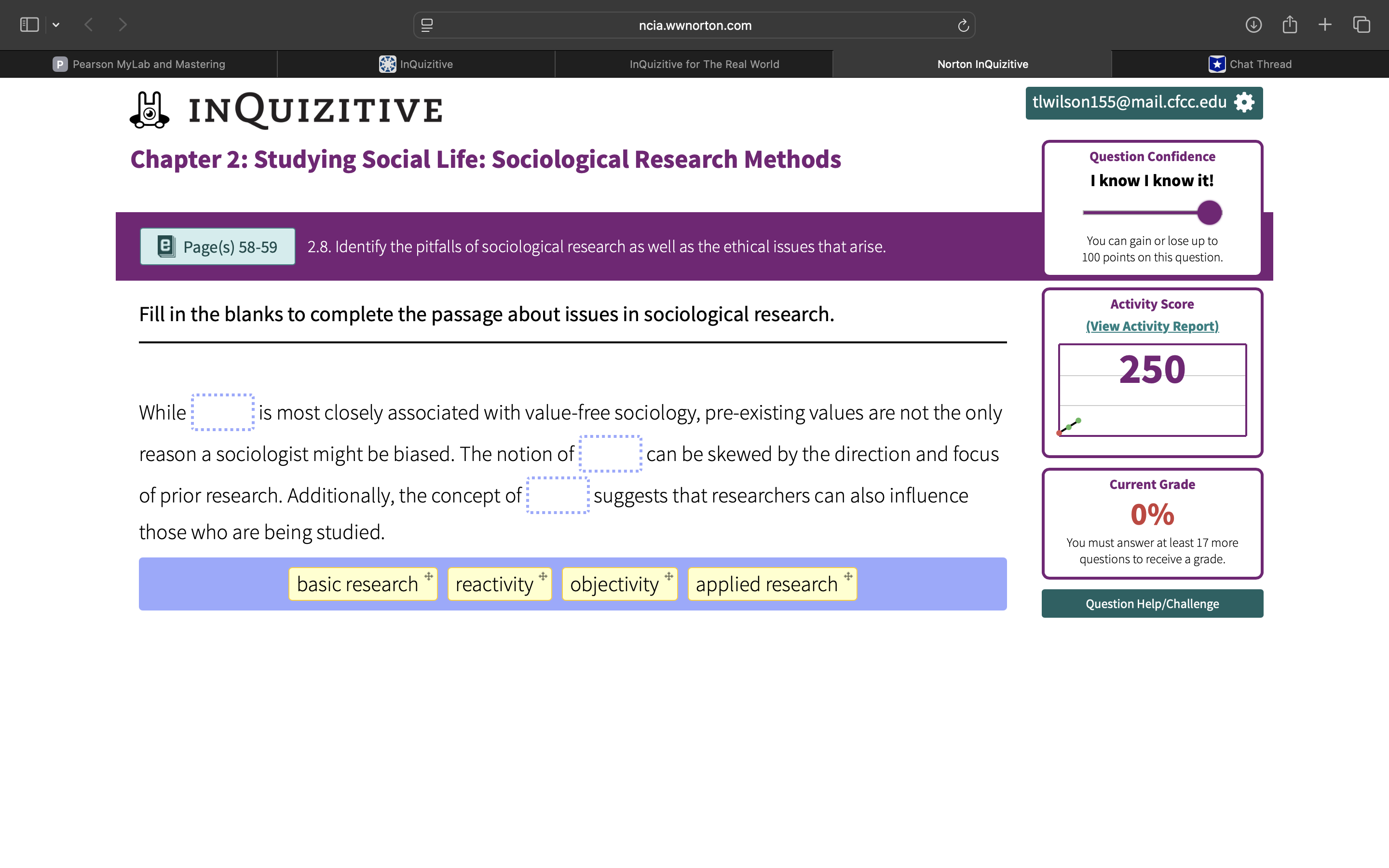Click the website settings icon in address bar
This screenshot has height=868, width=1389.
point(427,25)
